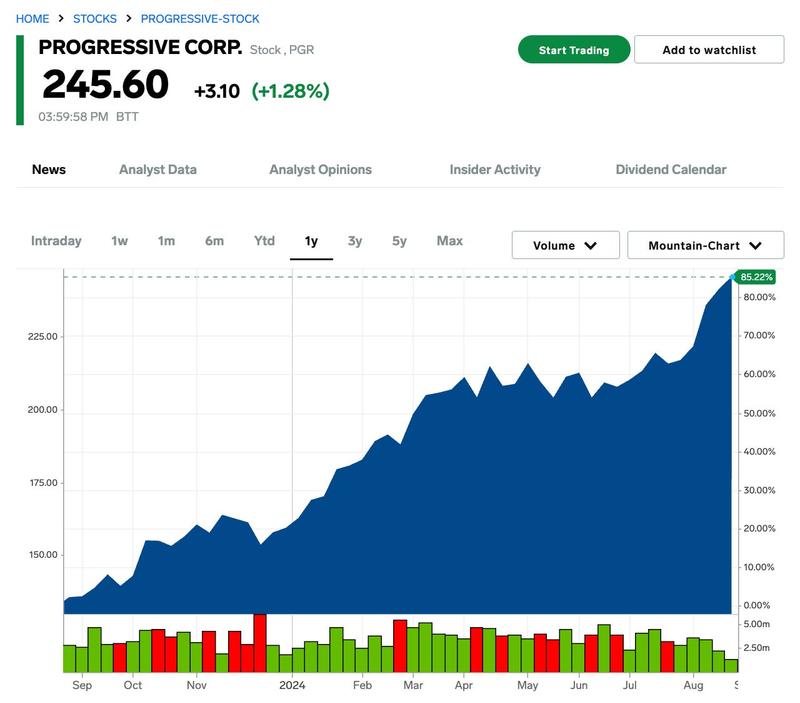The image size is (800, 703).
Task: Click the Start Trading button
Action: tap(574, 49)
